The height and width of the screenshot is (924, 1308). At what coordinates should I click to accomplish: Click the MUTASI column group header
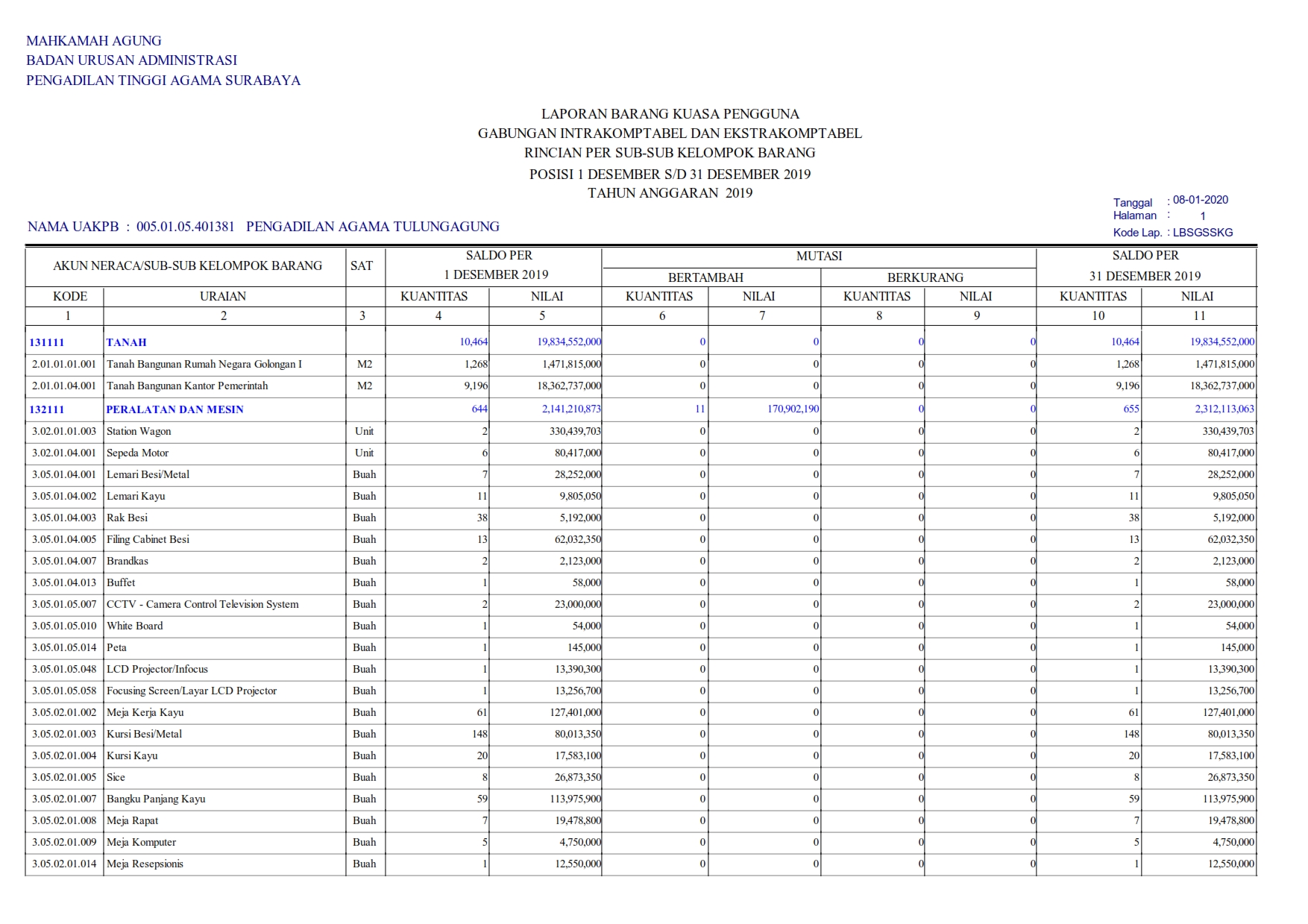tap(819, 257)
